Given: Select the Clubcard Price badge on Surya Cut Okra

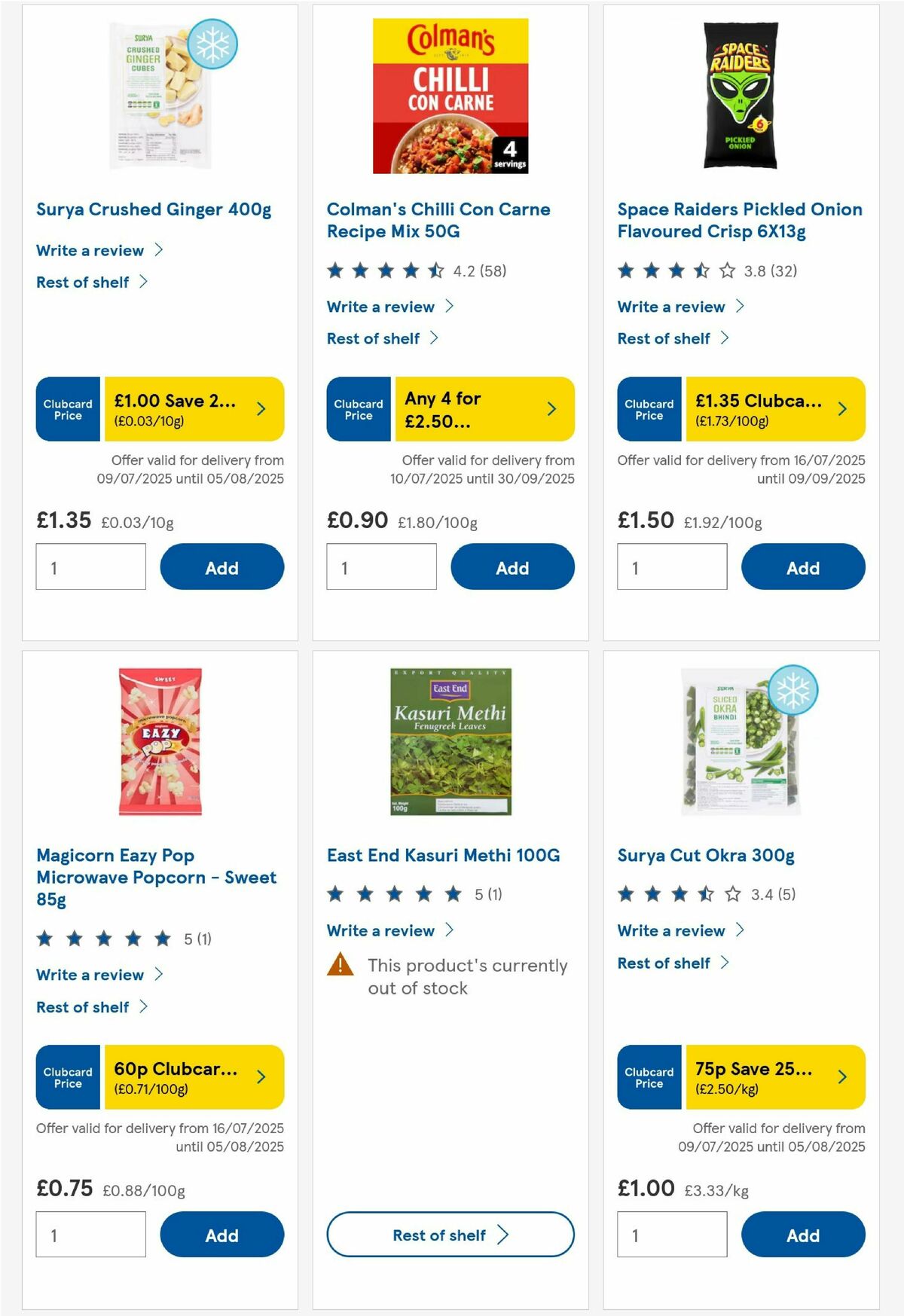Looking at the screenshot, I should tap(648, 1077).
